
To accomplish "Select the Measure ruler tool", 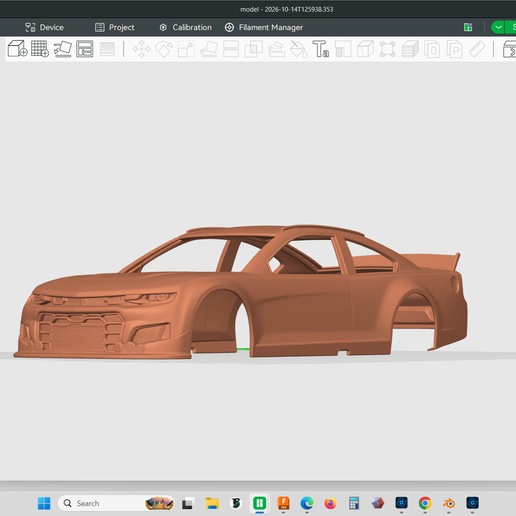I will click(477, 49).
